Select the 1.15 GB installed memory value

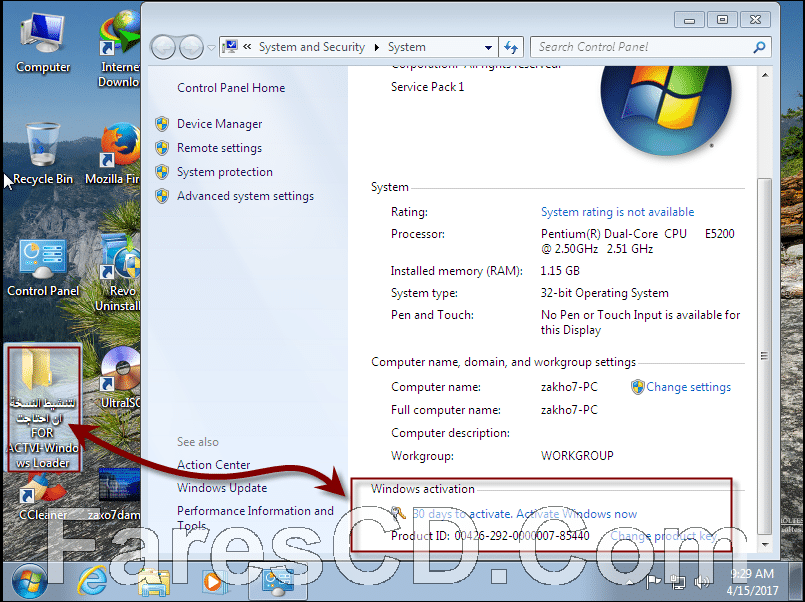pos(560,271)
